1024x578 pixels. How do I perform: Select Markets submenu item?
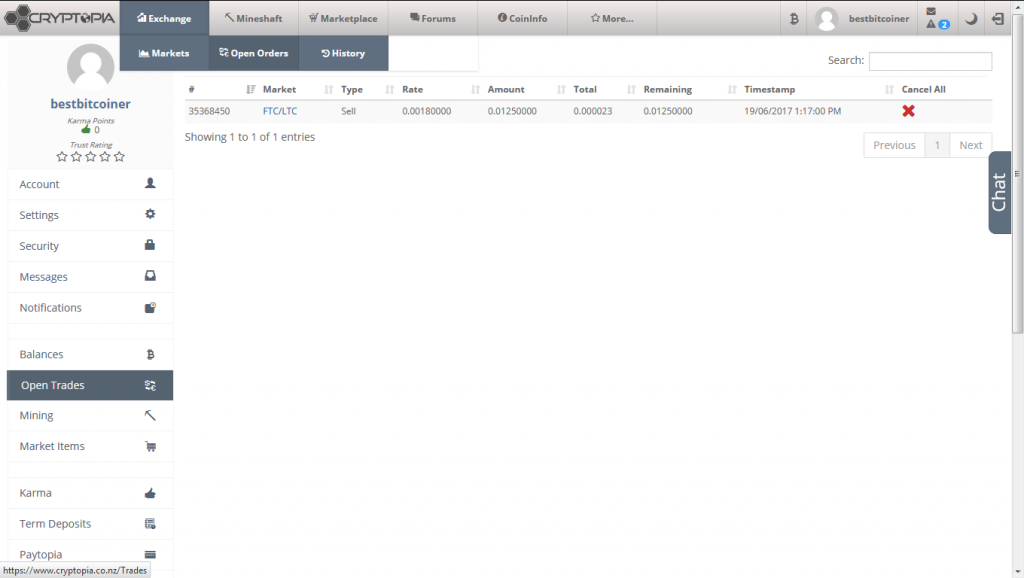164,53
